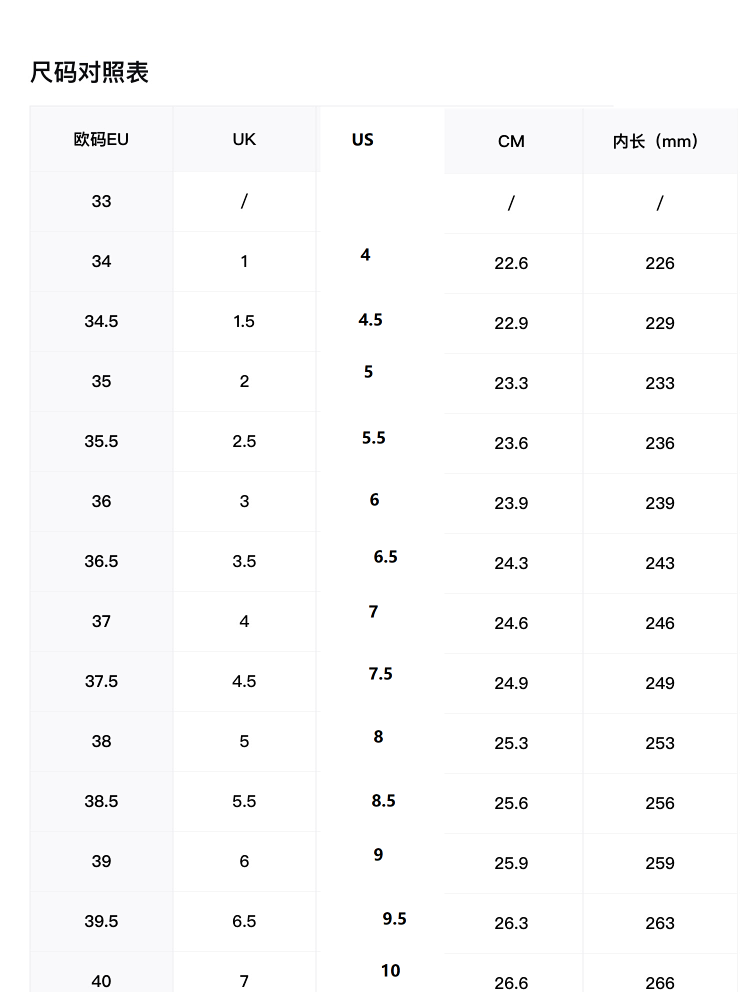Click the EU size 33 cell
This screenshot has width=750, height=992.
click(101, 201)
